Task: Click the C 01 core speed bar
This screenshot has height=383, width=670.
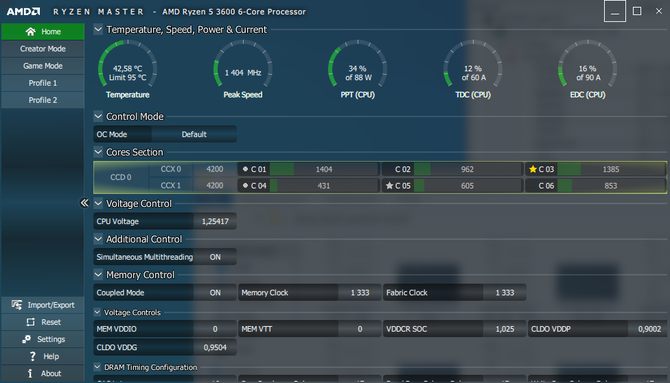Action: pyautogui.click(x=324, y=169)
